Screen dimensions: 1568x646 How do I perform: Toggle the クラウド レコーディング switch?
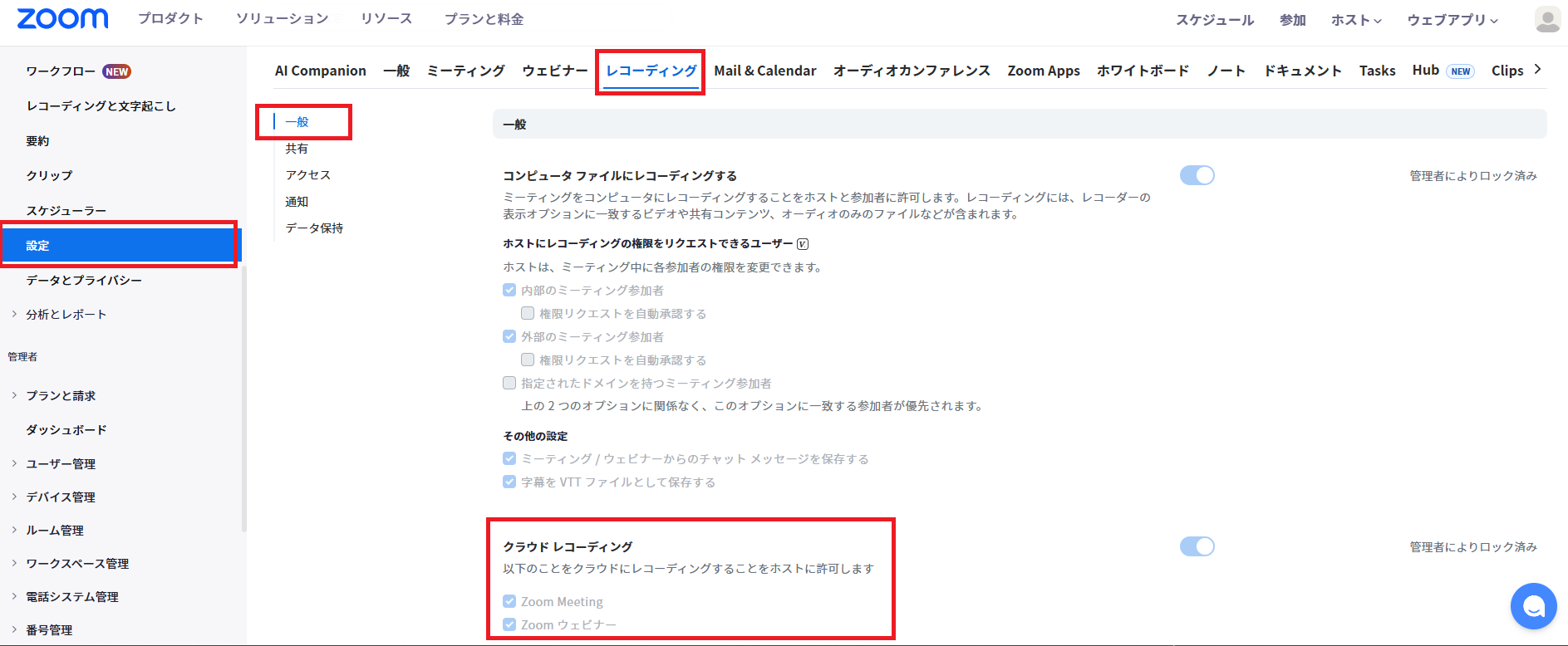point(1197,546)
